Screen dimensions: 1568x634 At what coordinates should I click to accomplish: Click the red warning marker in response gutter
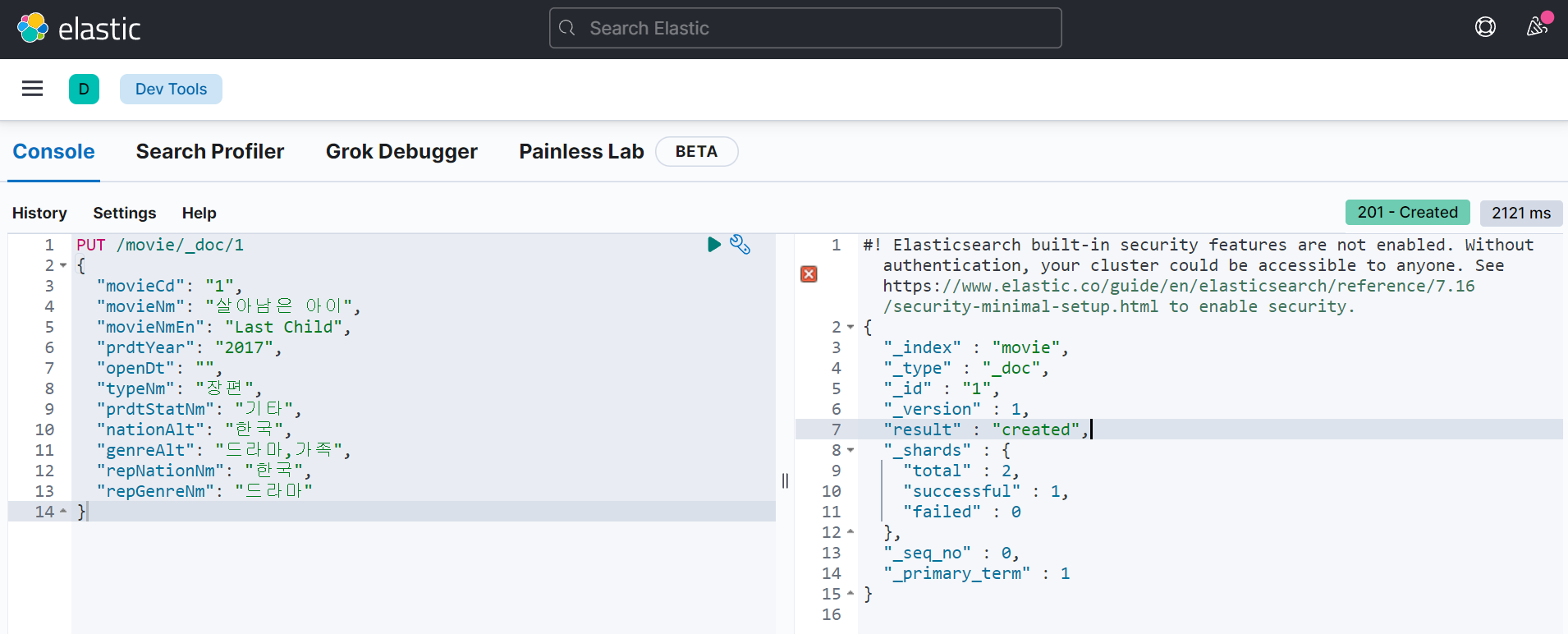pyautogui.click(x=809, y=274)
